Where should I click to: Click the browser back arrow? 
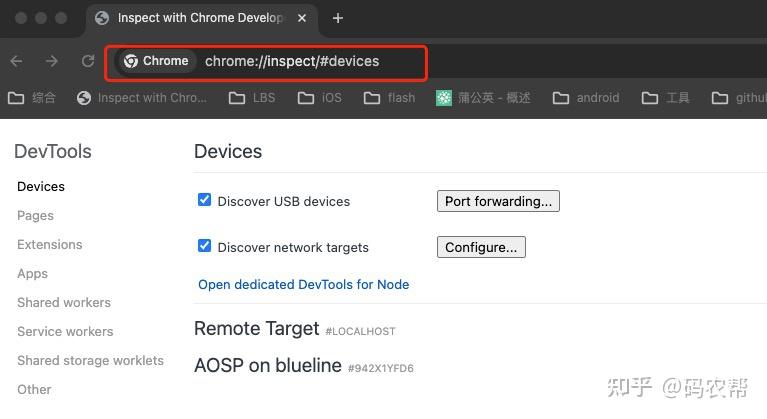(16, 62)
